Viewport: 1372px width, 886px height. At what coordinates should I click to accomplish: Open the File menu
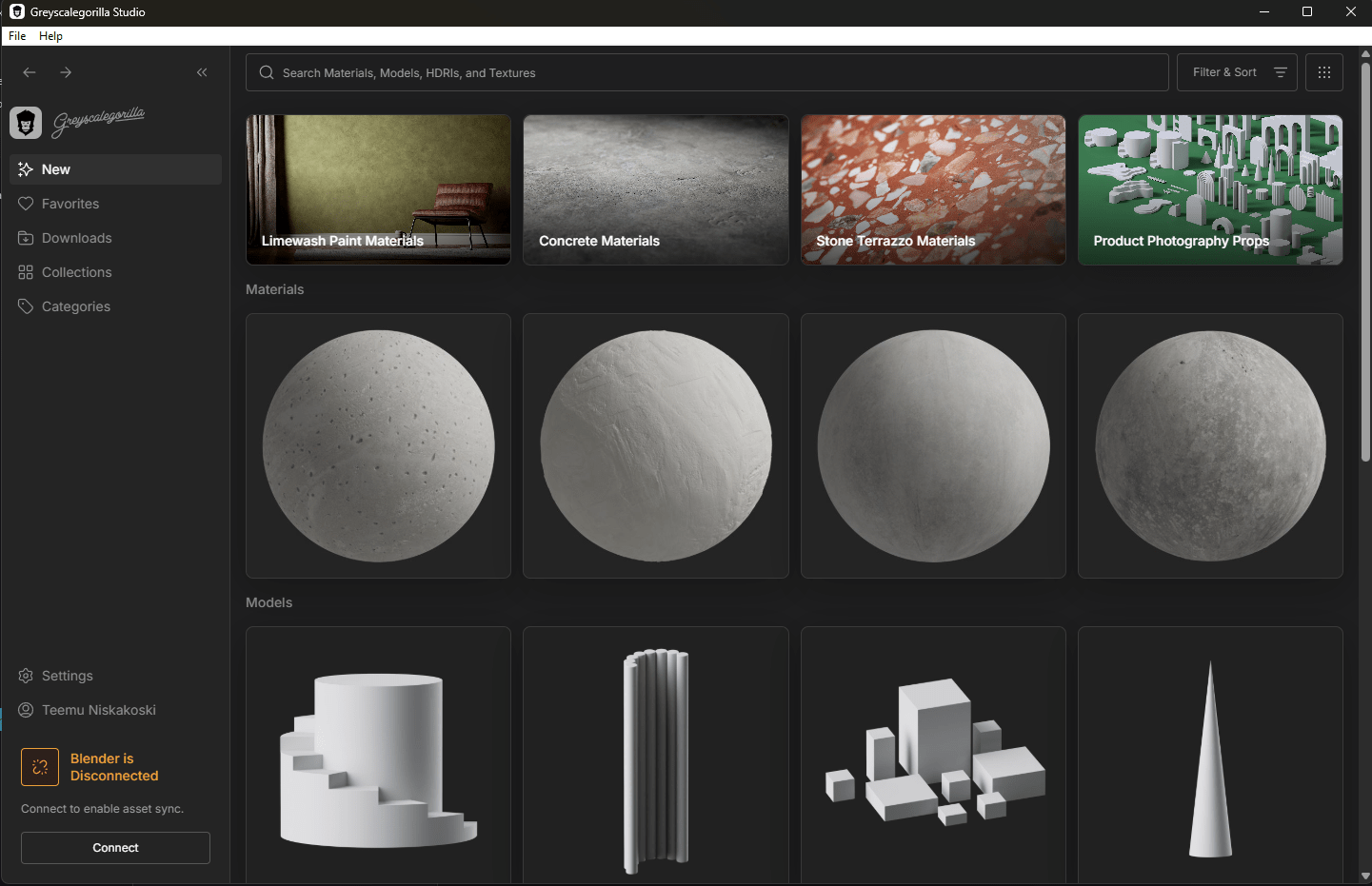(x=17, y=36)
